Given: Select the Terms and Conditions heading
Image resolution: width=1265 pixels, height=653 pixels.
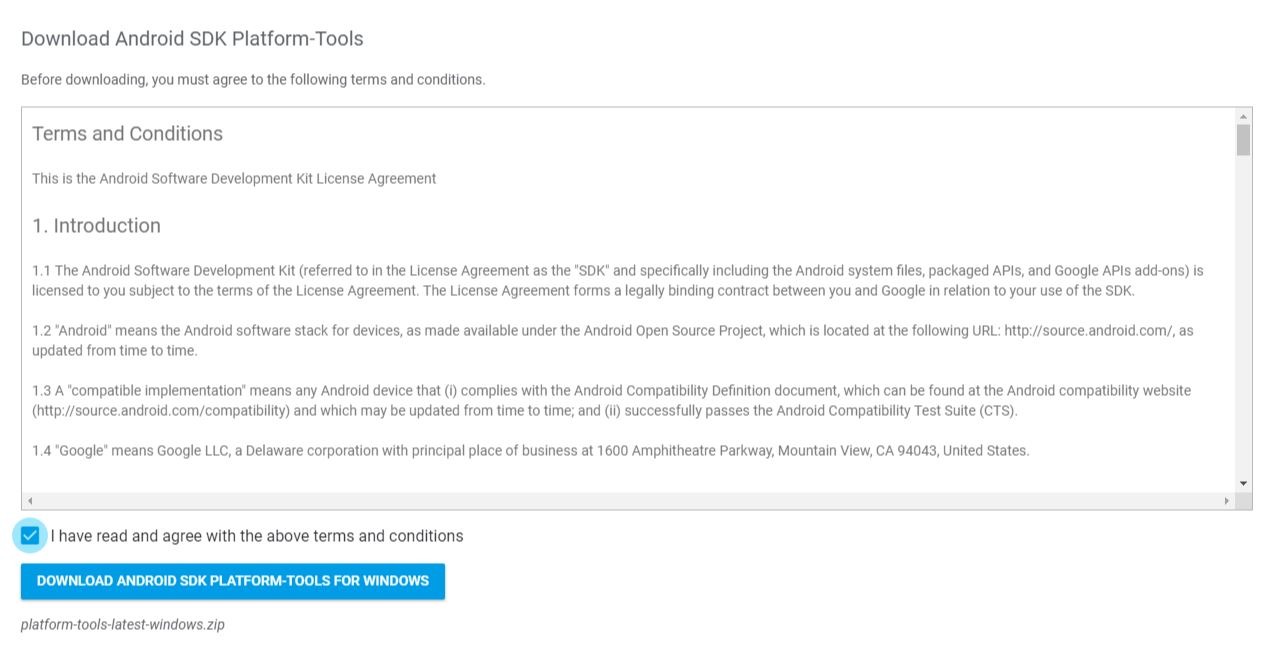Looking at the screenshot, I should click(126, 133).
